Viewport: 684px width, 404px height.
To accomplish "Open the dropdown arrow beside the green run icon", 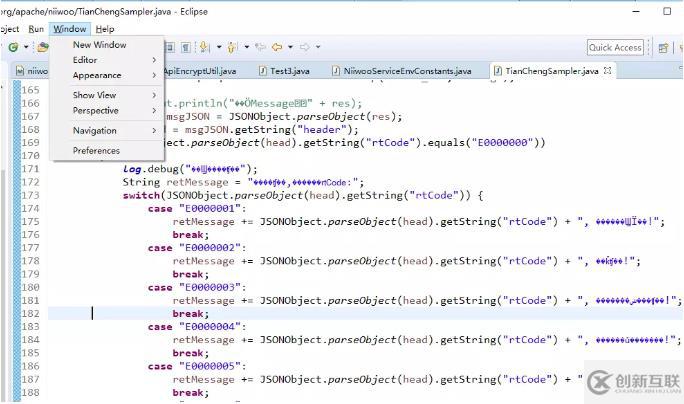I will (x=26, y=47).
